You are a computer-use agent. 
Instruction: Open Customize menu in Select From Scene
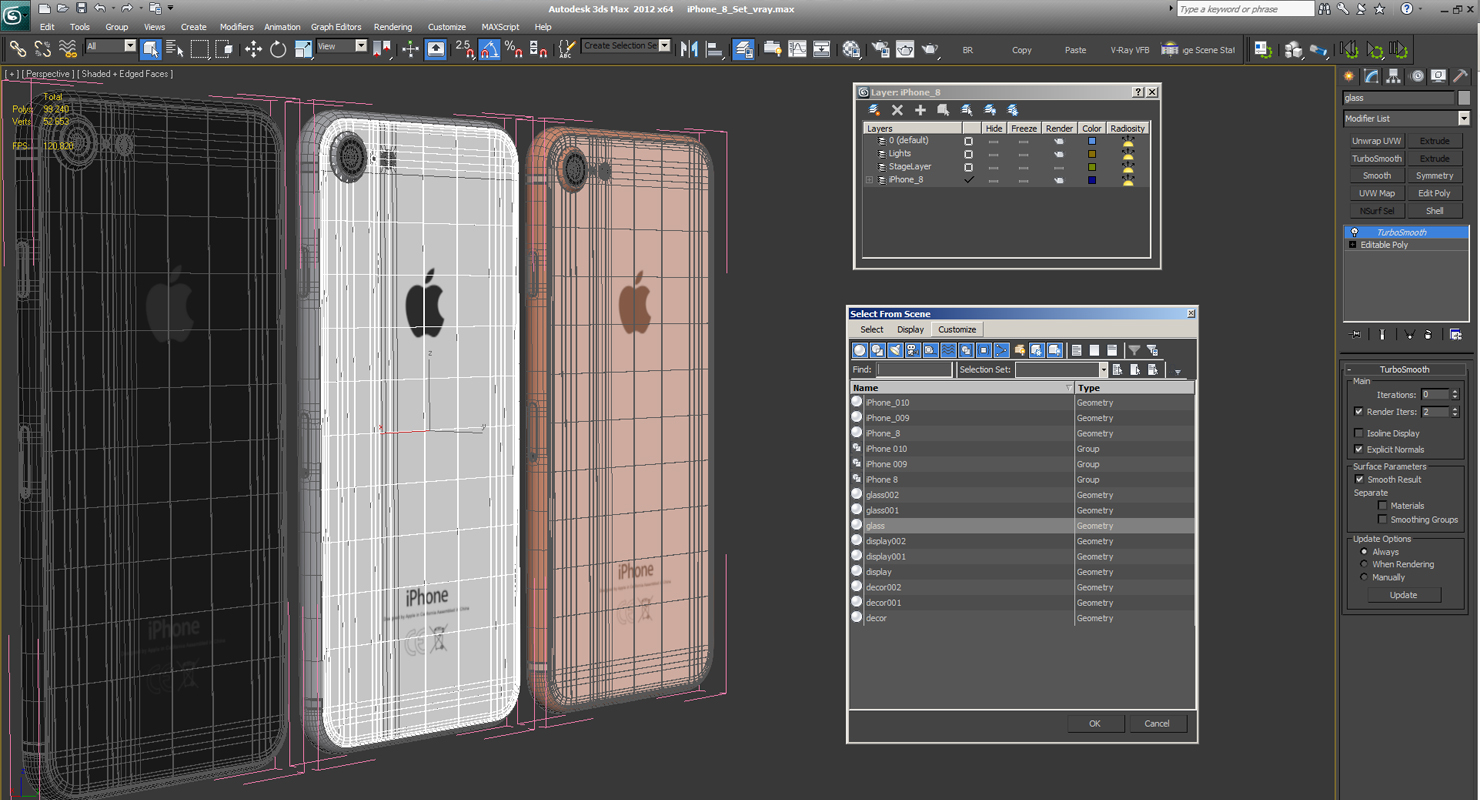pos(957,329)
